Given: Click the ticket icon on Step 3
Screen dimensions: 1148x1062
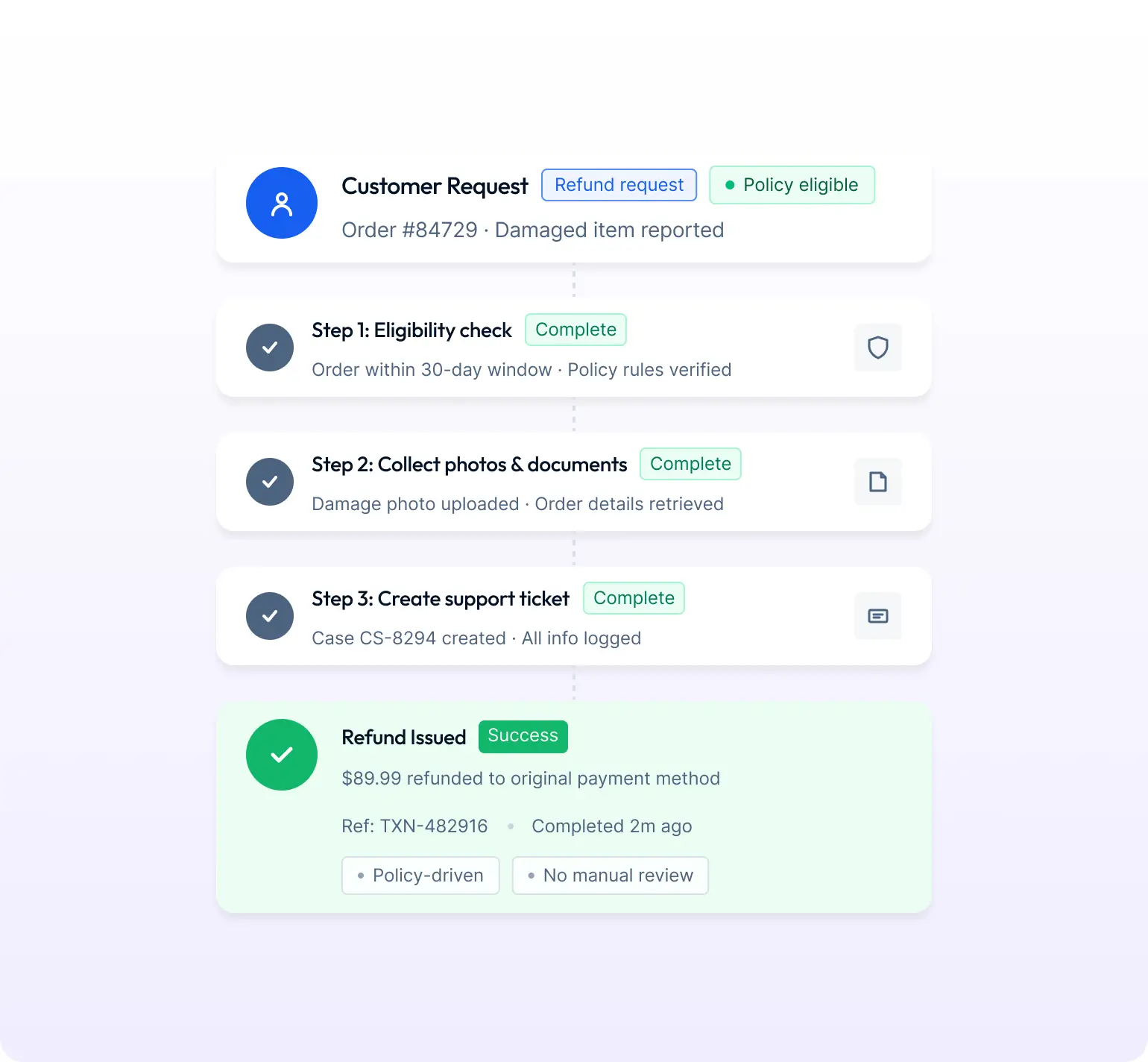Looking at the screenshot, I should point(878,616).
